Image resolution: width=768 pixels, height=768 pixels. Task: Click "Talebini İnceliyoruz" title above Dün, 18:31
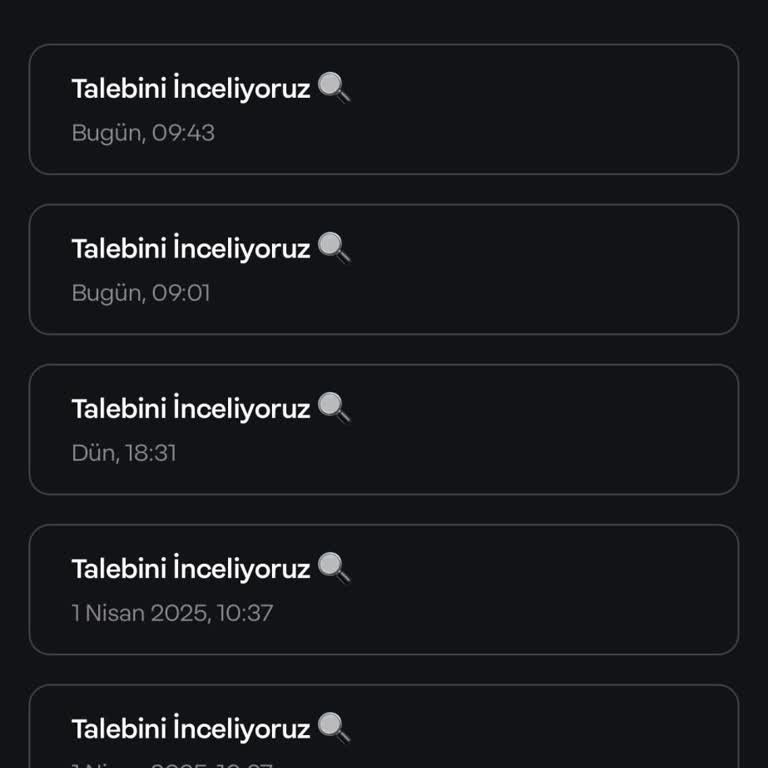(191, 409)
